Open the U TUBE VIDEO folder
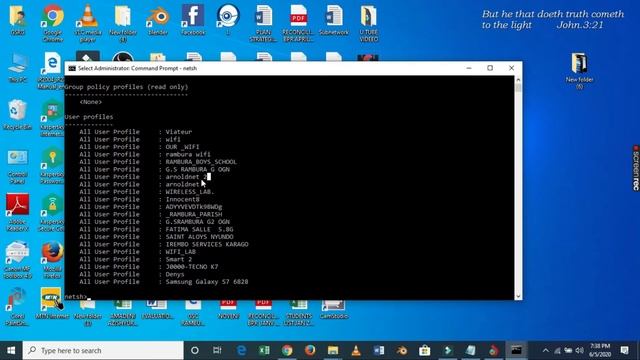Screen dimensions: 640x360 369,23
